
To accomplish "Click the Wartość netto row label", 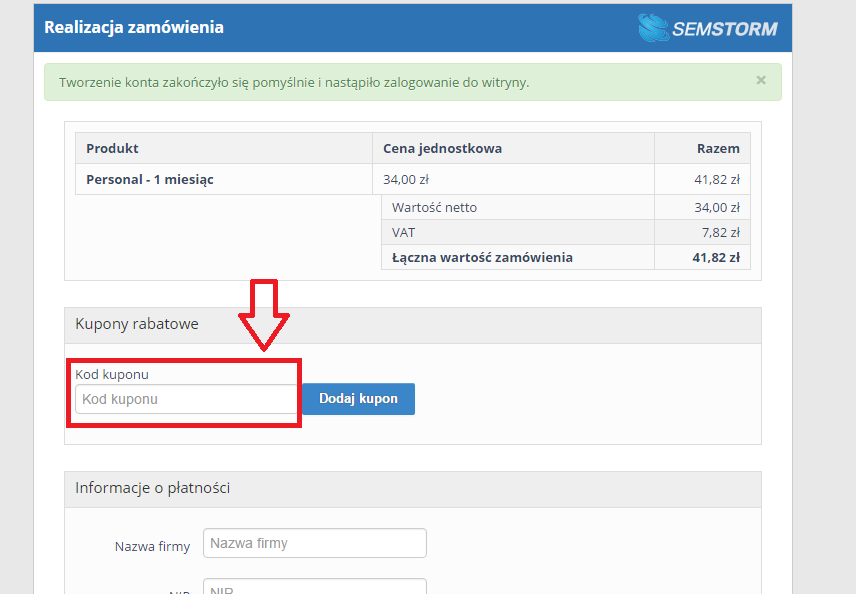I will click(434, 207).
